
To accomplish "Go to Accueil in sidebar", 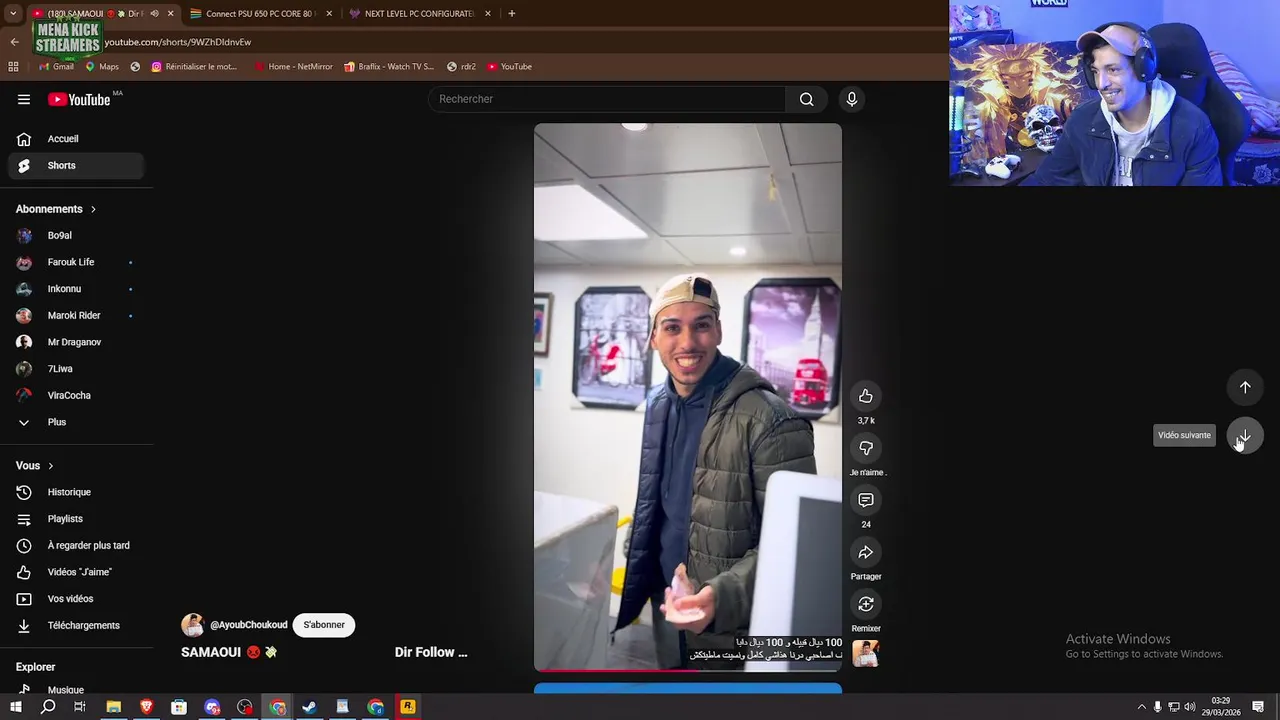I will 76,139.
